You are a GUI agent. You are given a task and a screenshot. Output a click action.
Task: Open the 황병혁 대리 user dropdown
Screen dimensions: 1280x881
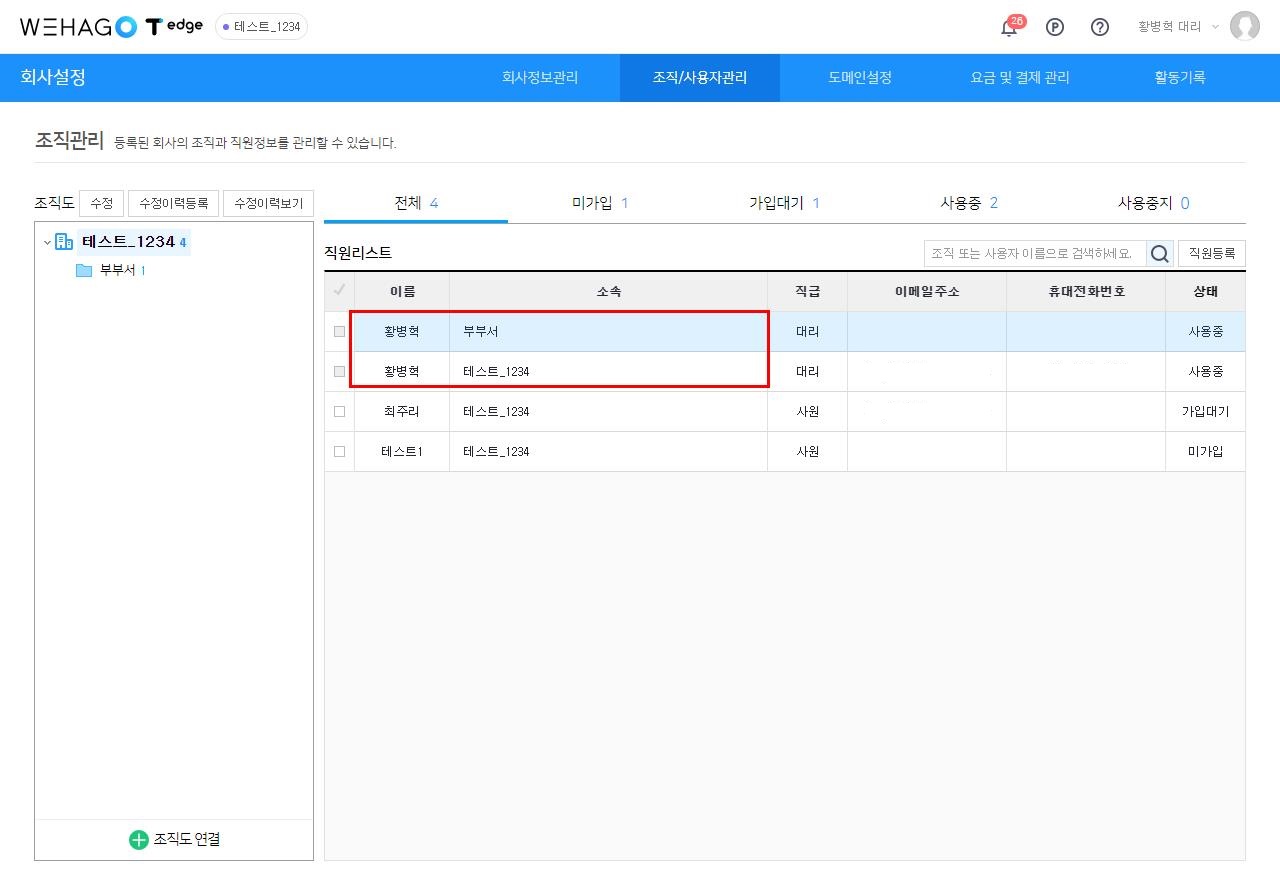[1178, 27]
